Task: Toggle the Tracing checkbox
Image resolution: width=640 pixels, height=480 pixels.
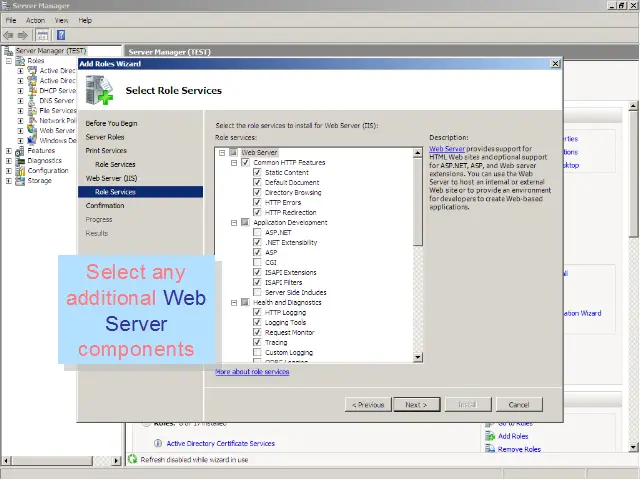Action: pos(257,342)
